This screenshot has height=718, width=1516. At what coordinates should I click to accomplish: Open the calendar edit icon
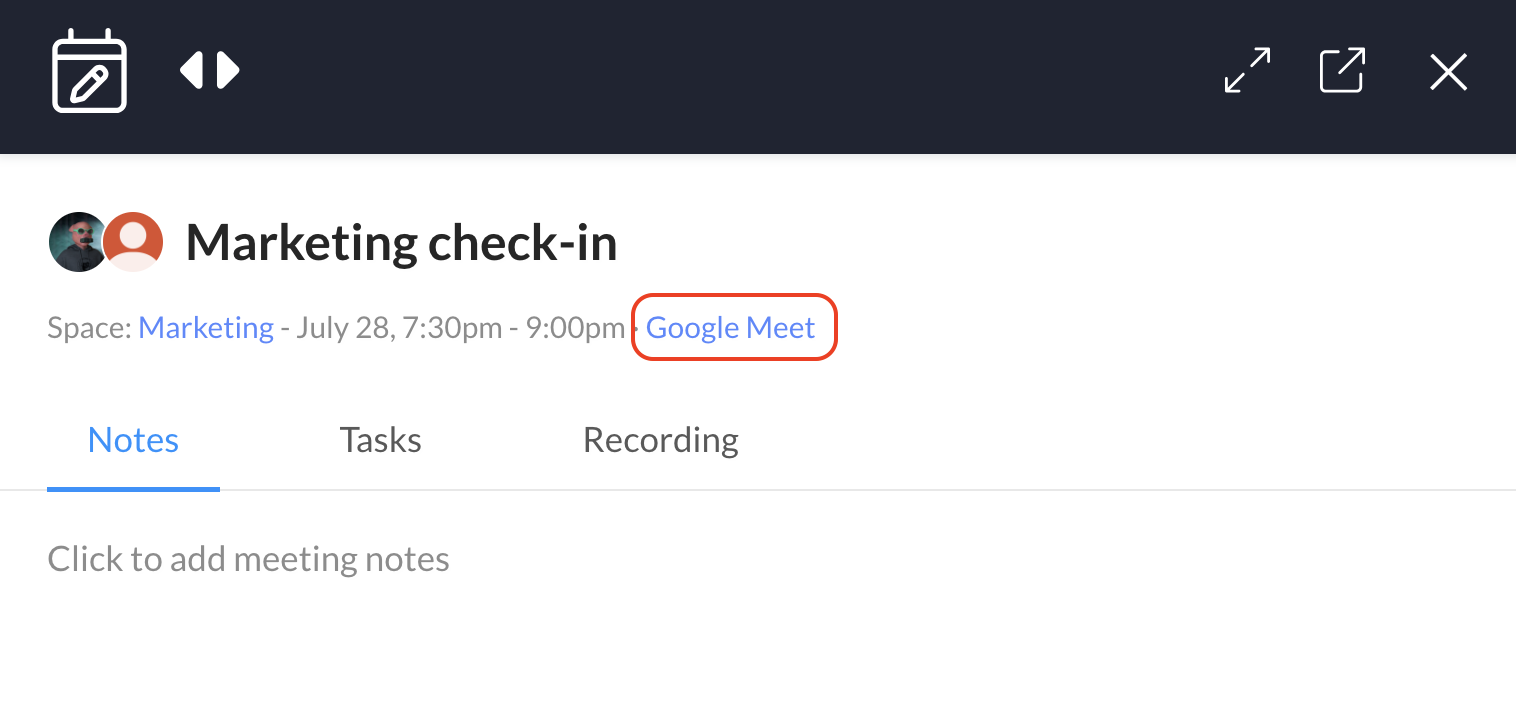click(x=89, y=71)
